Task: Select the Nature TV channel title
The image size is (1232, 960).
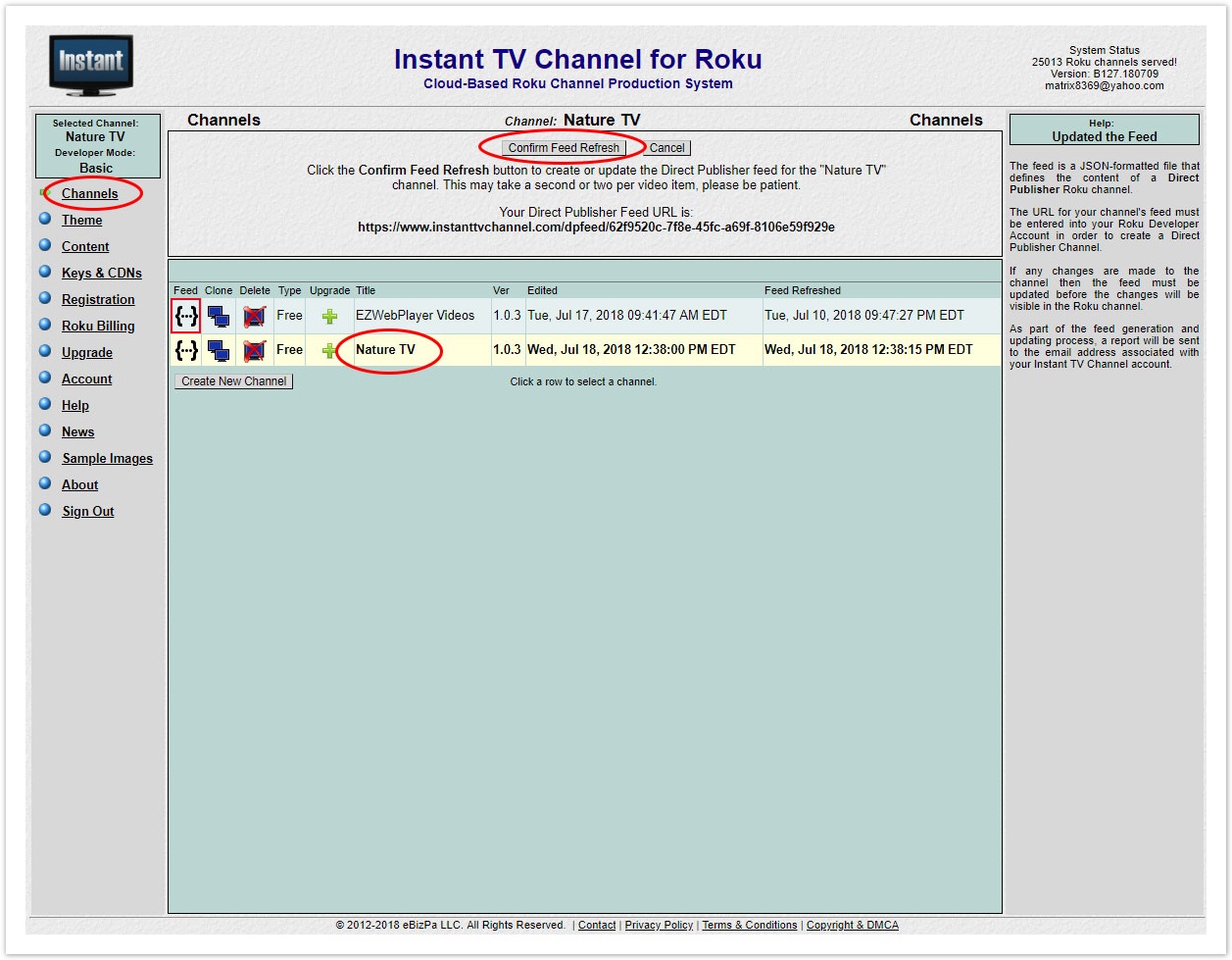Action: 385,349
